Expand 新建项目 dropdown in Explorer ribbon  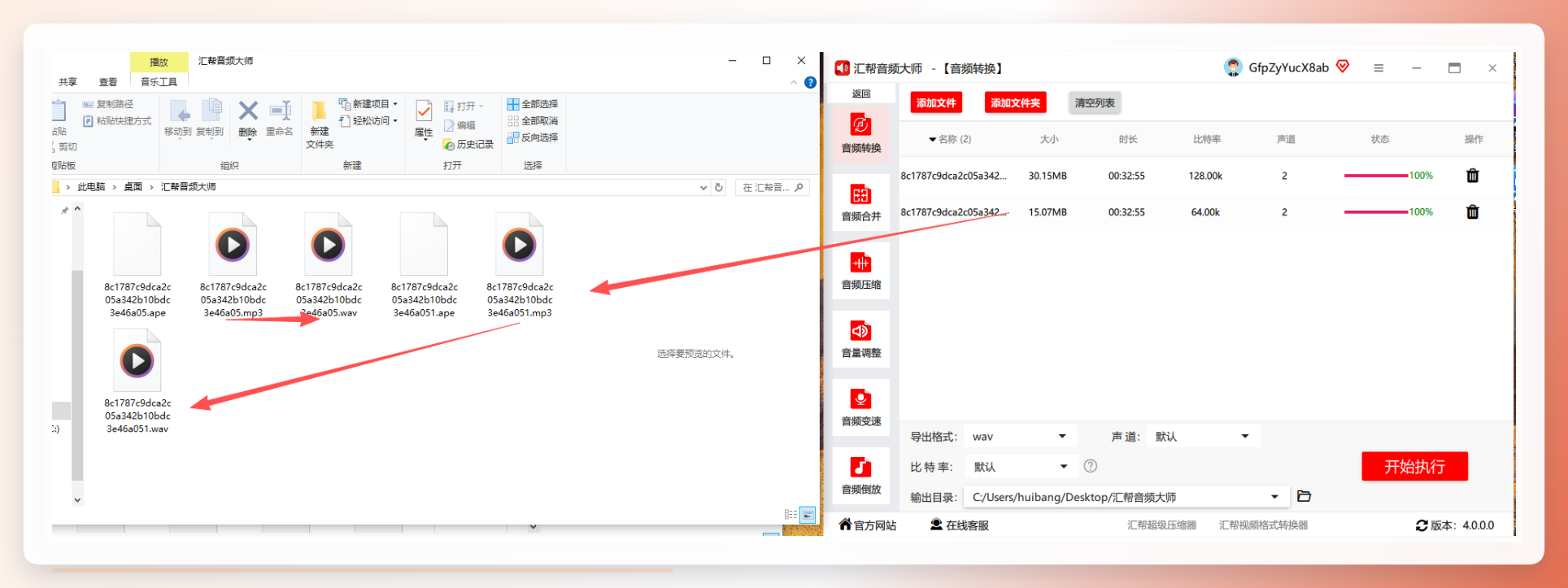(395, 104)
